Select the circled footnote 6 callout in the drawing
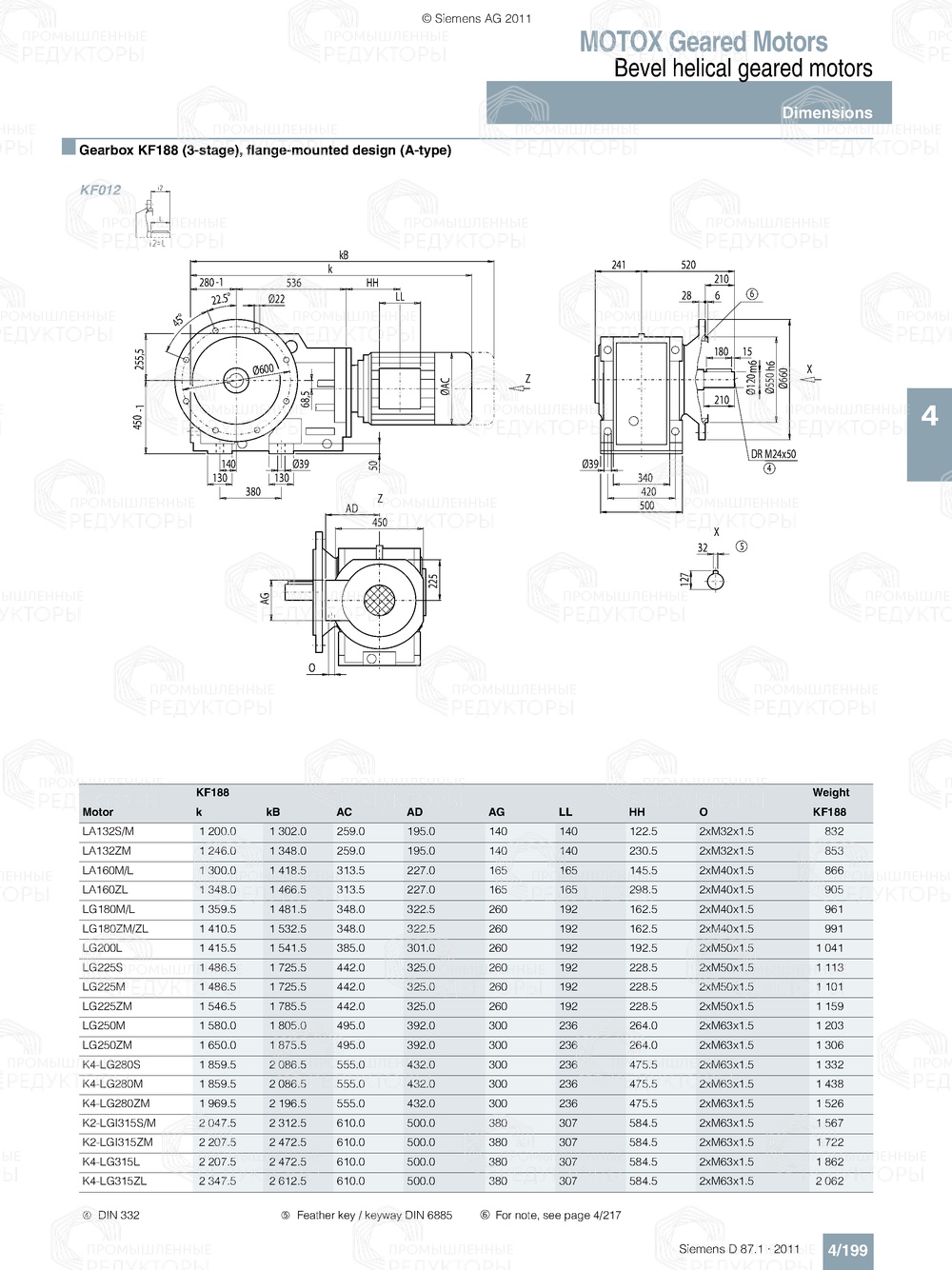The height and width of the screenshot is (1270, 952). [x=751, y=296]
